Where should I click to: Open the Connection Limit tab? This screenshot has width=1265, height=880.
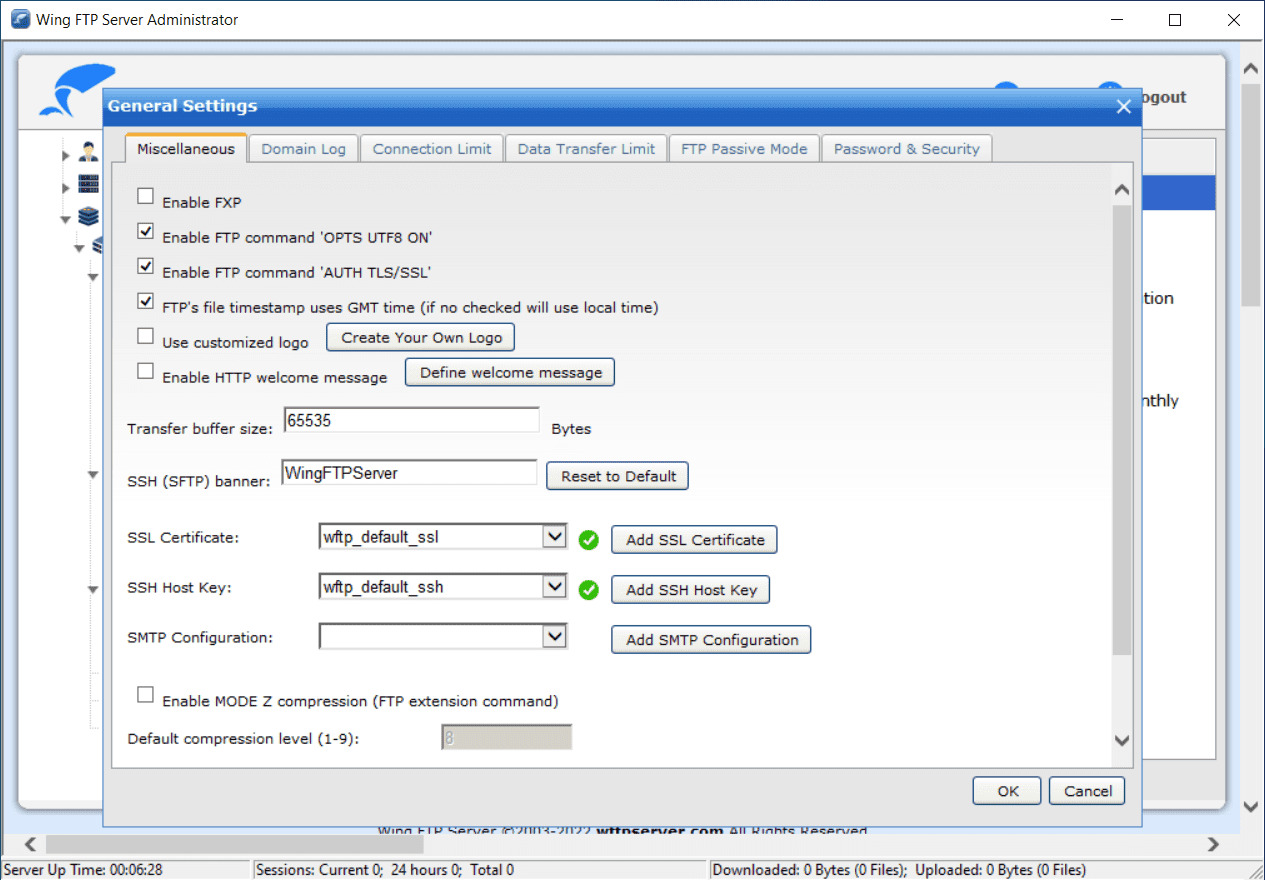pos(432,149)
